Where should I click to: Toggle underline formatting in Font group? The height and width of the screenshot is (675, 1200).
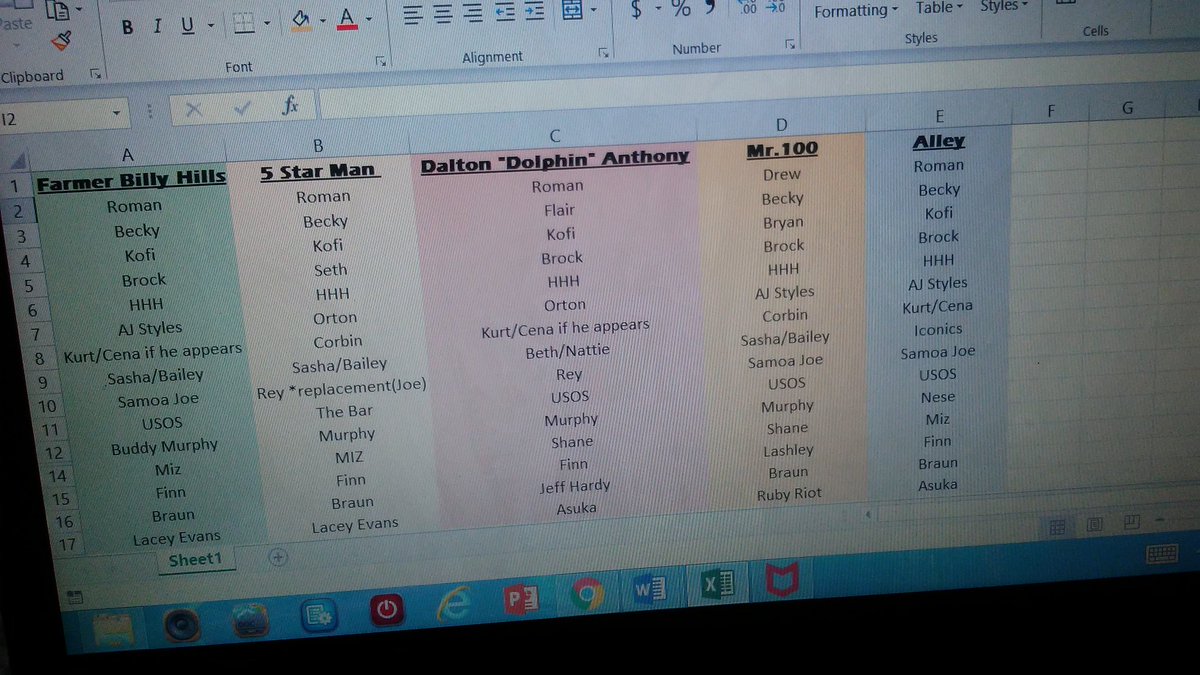[187, 26]
